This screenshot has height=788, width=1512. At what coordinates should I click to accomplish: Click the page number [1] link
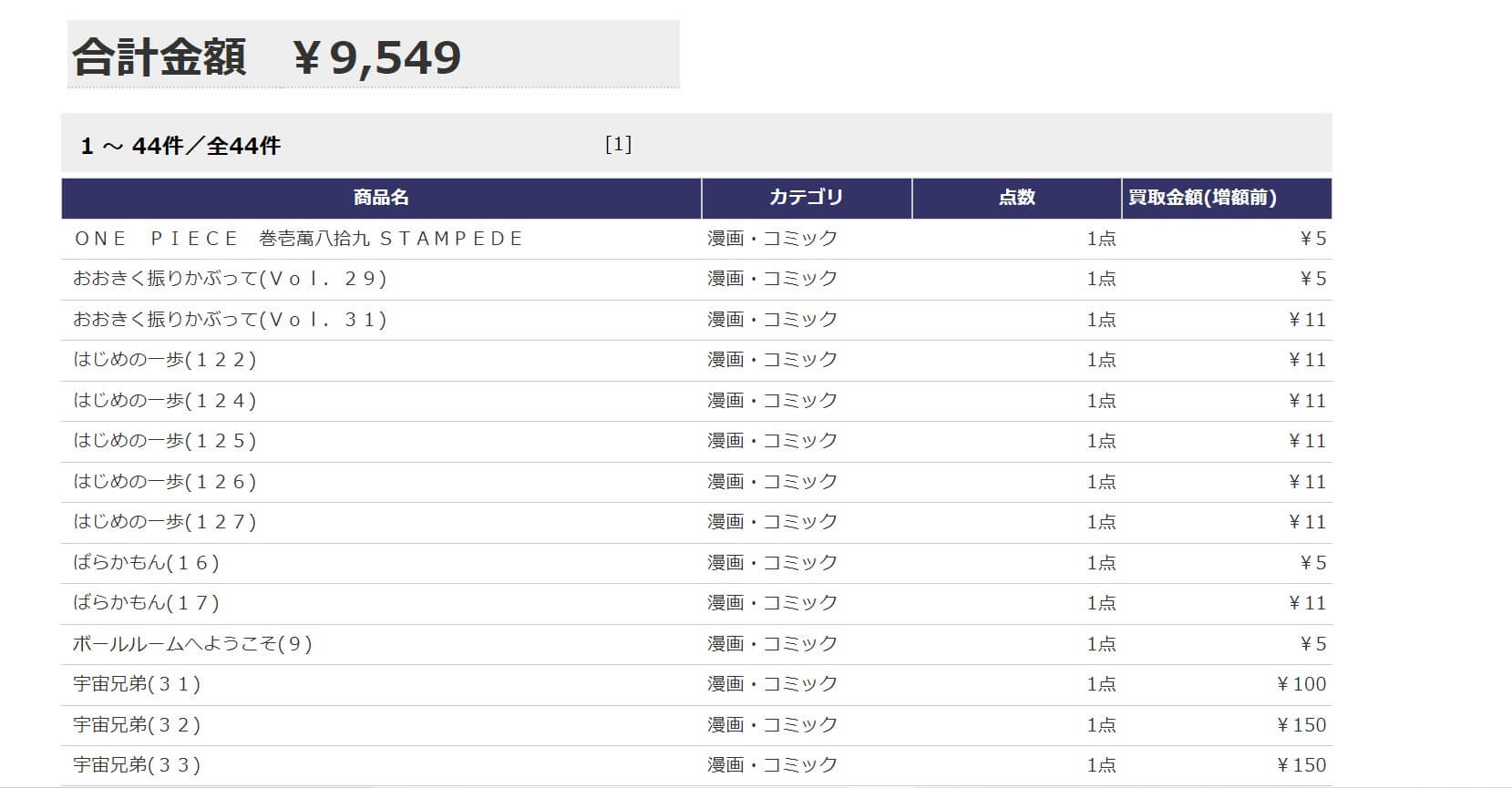(x=618, y=144)
